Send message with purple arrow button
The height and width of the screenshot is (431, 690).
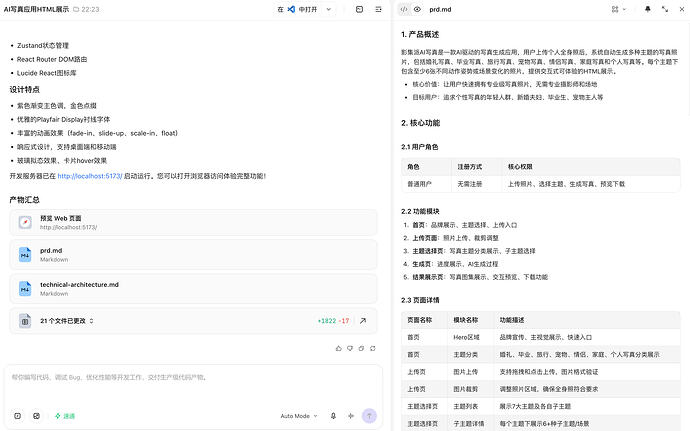(x=369, y=416)
